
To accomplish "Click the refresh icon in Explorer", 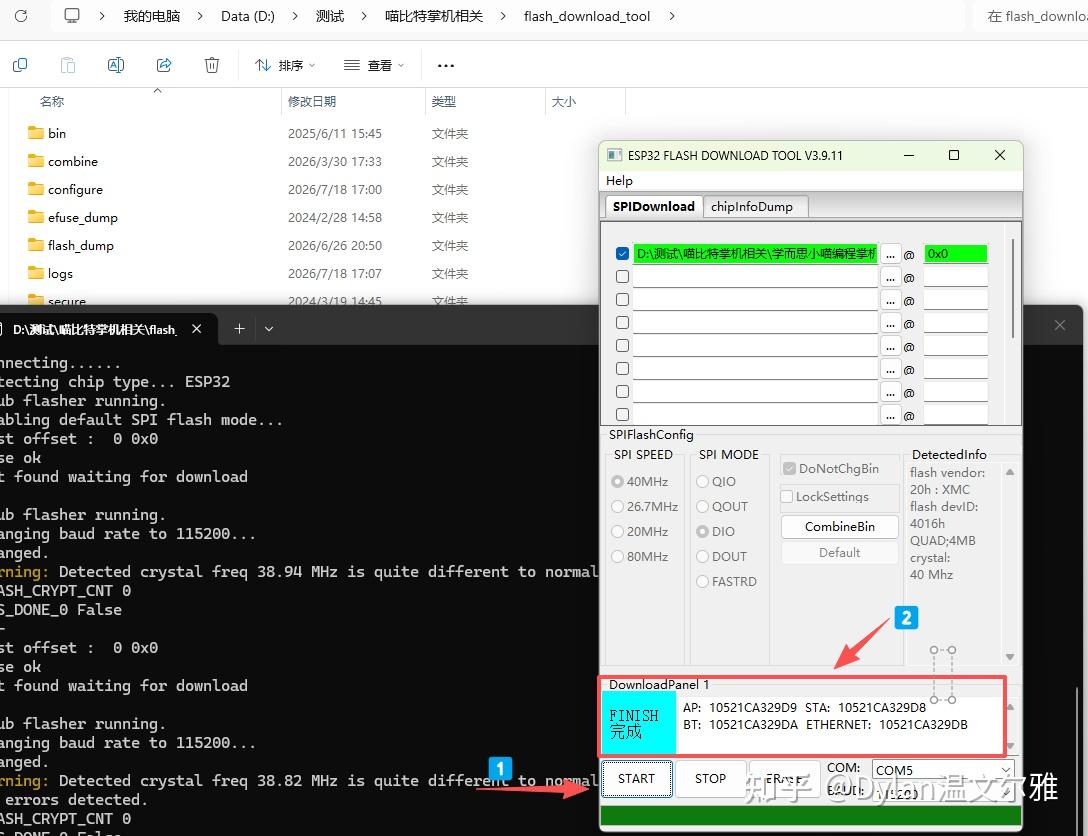I will 21,15.
